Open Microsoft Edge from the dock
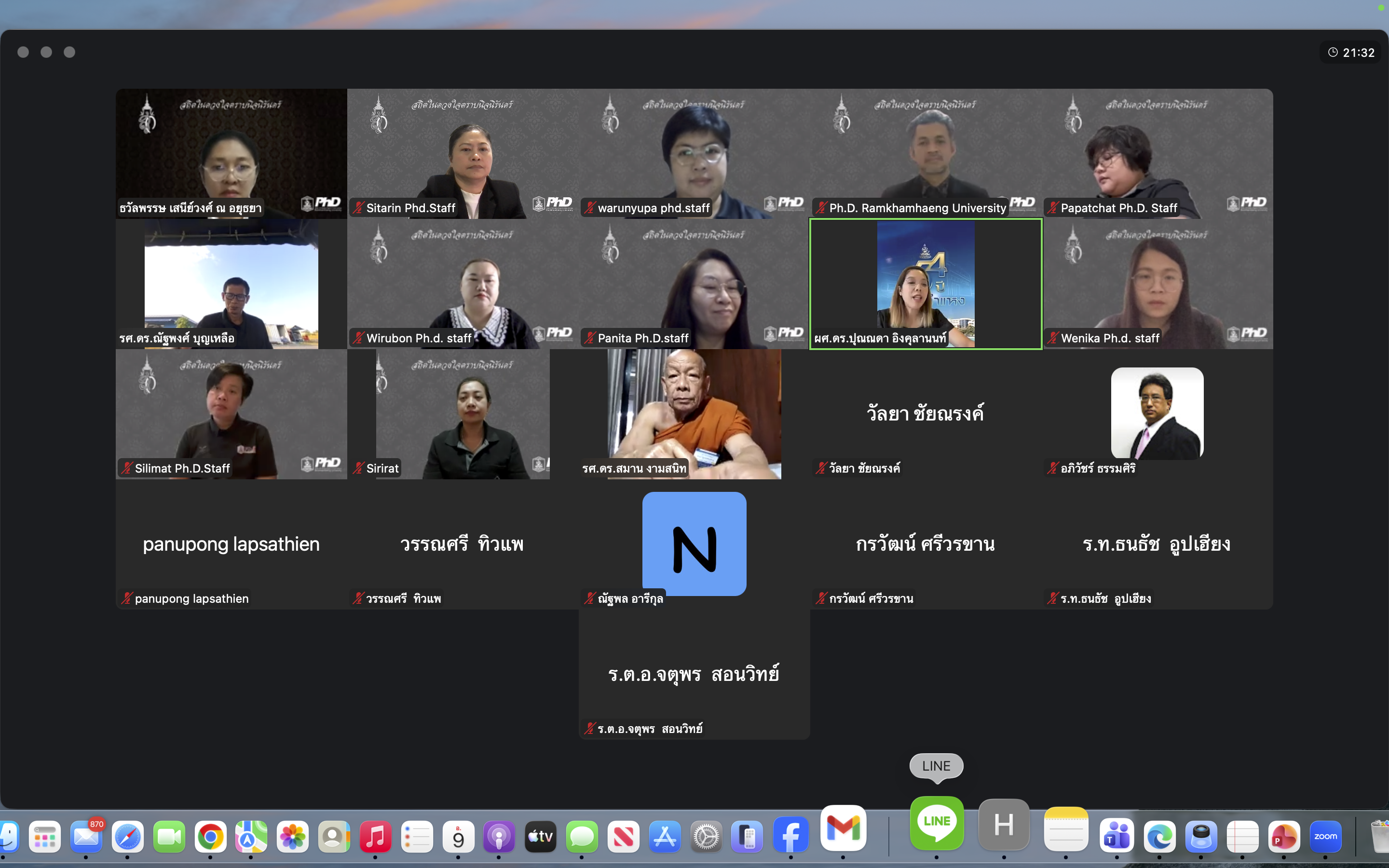 [x=1159, y=837]
